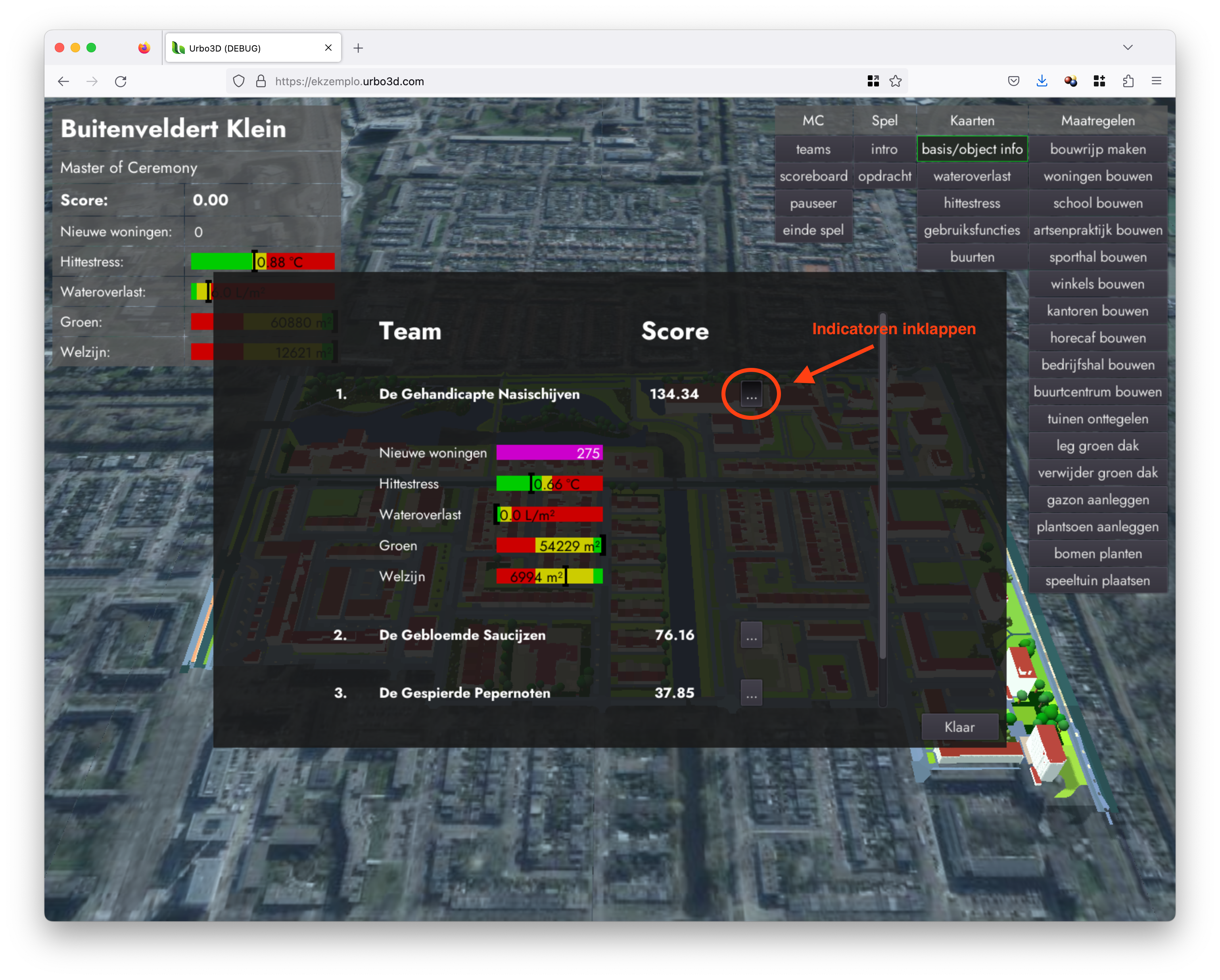Open the Pocket save icon
The height and width of the screenshot is (980, 1220).
(x=1013, y=81)
